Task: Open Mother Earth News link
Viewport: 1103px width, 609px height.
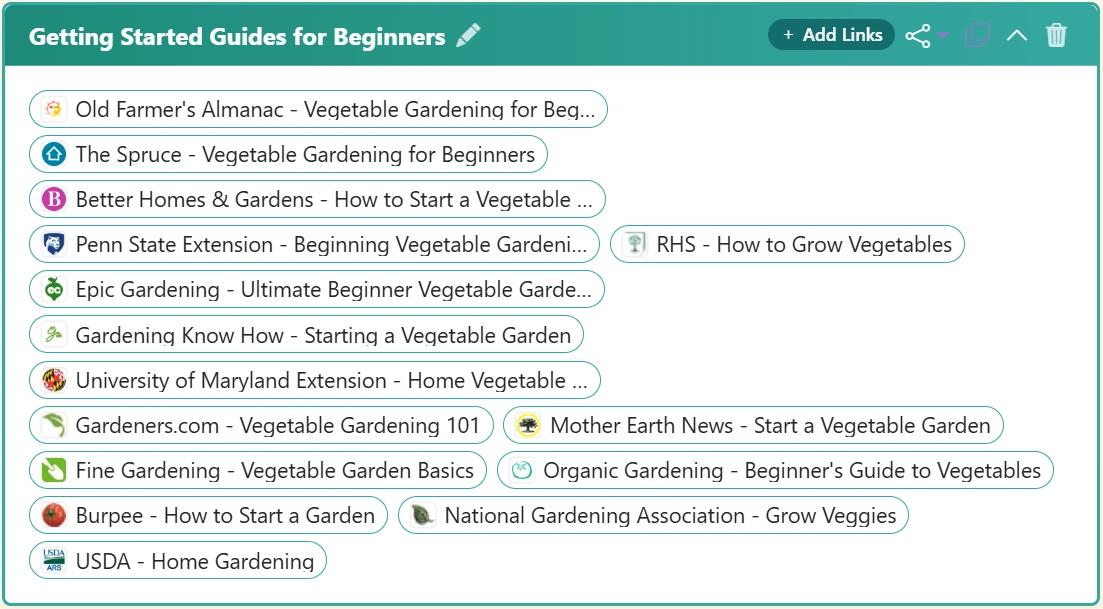Action: pyautogui.click(x=769, y=426)
